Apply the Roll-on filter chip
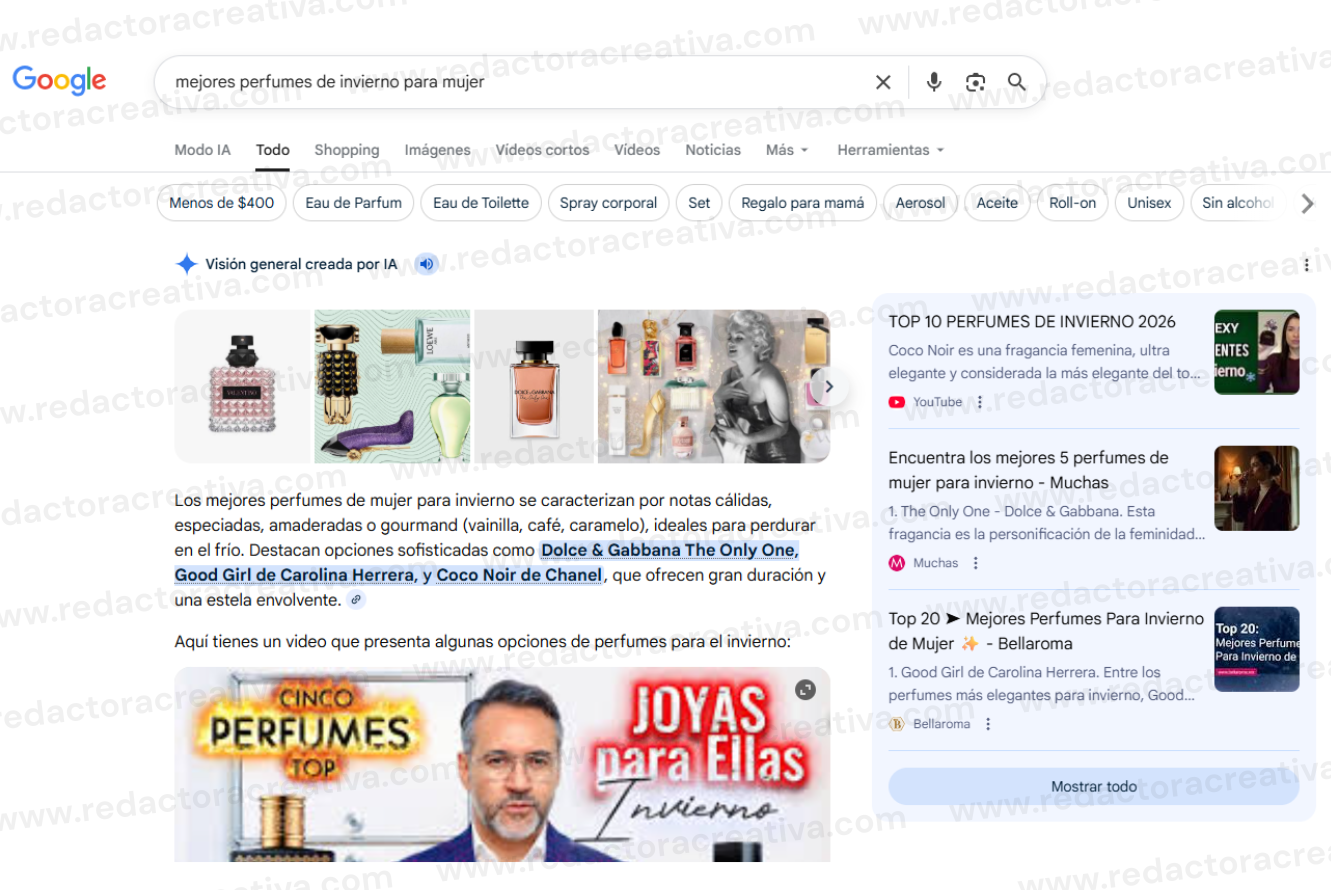This screenshot has width=1331, height=890. point(1072,203)
